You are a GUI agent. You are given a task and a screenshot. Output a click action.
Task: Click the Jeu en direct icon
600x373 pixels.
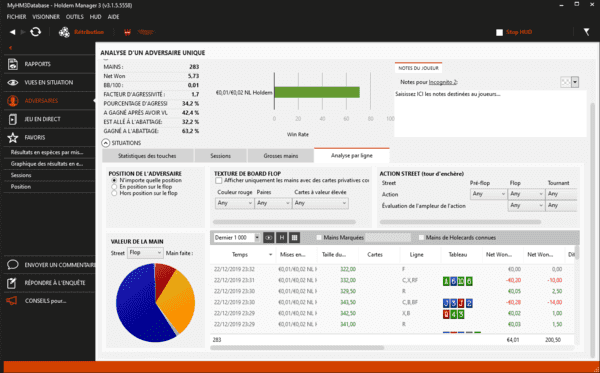(13, 119)
